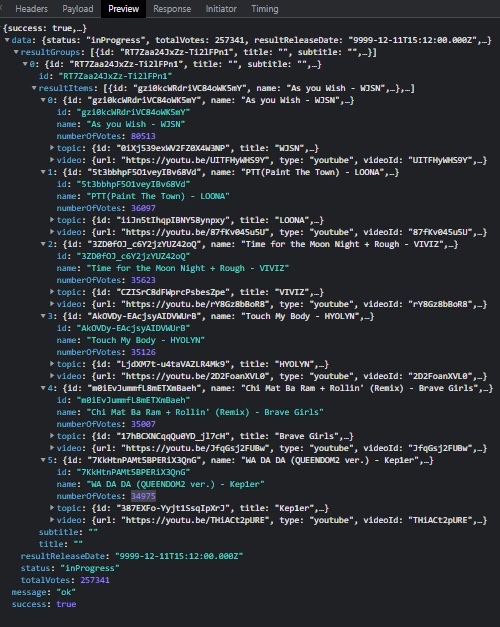Select name value "PTT(Paint The Town) - LOONA"
This screenshot has width=500, height=627.
click(158, 196)
